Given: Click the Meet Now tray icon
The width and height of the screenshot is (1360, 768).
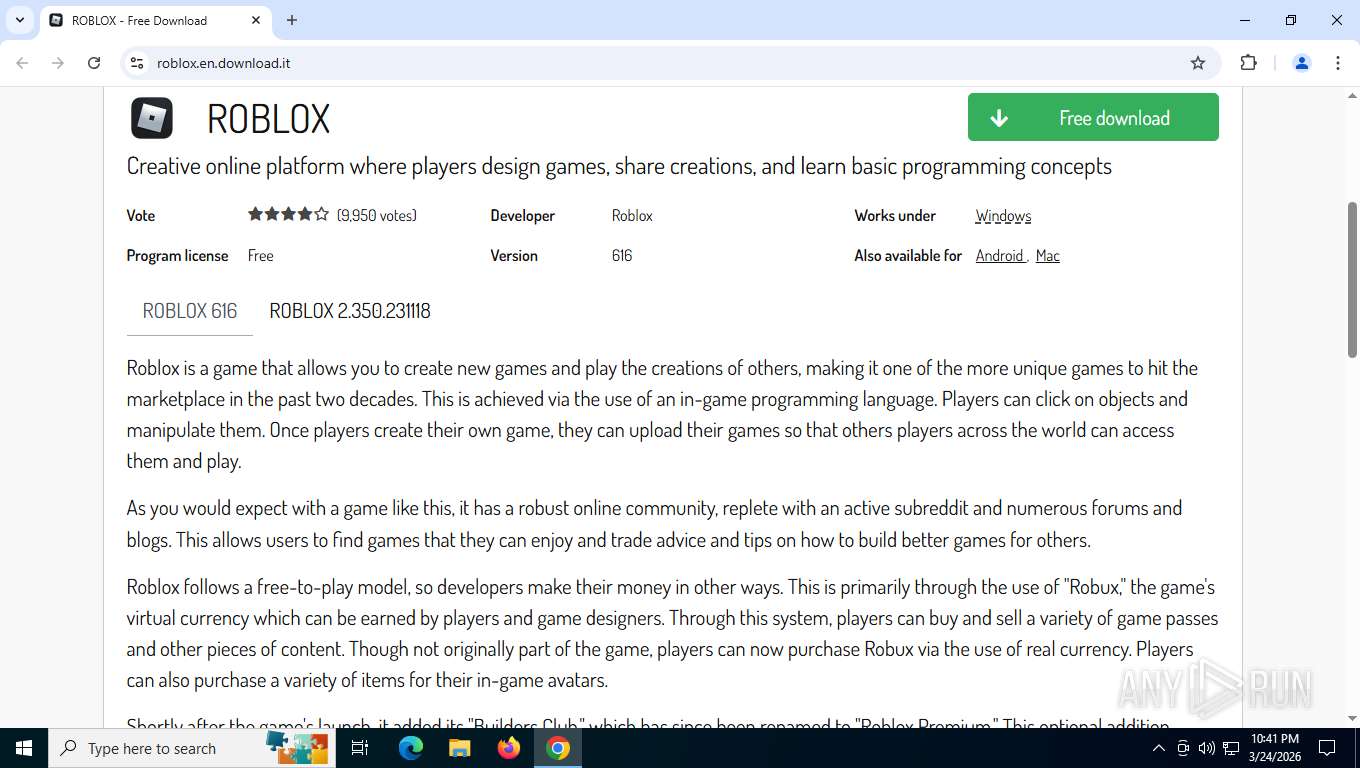Looking at the screenshot, I should pos(1183,748).
